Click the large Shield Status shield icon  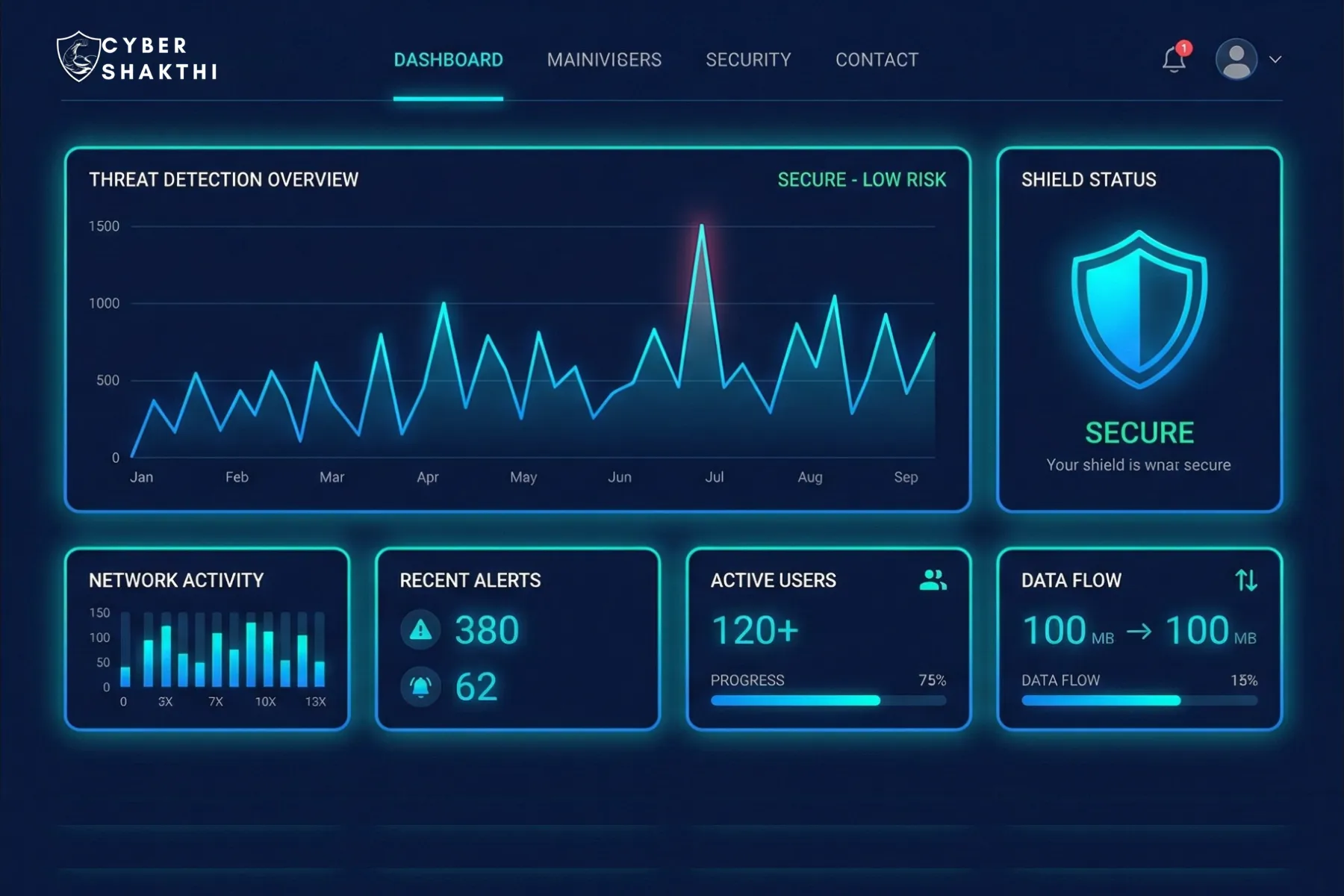tap(1139, 310)
